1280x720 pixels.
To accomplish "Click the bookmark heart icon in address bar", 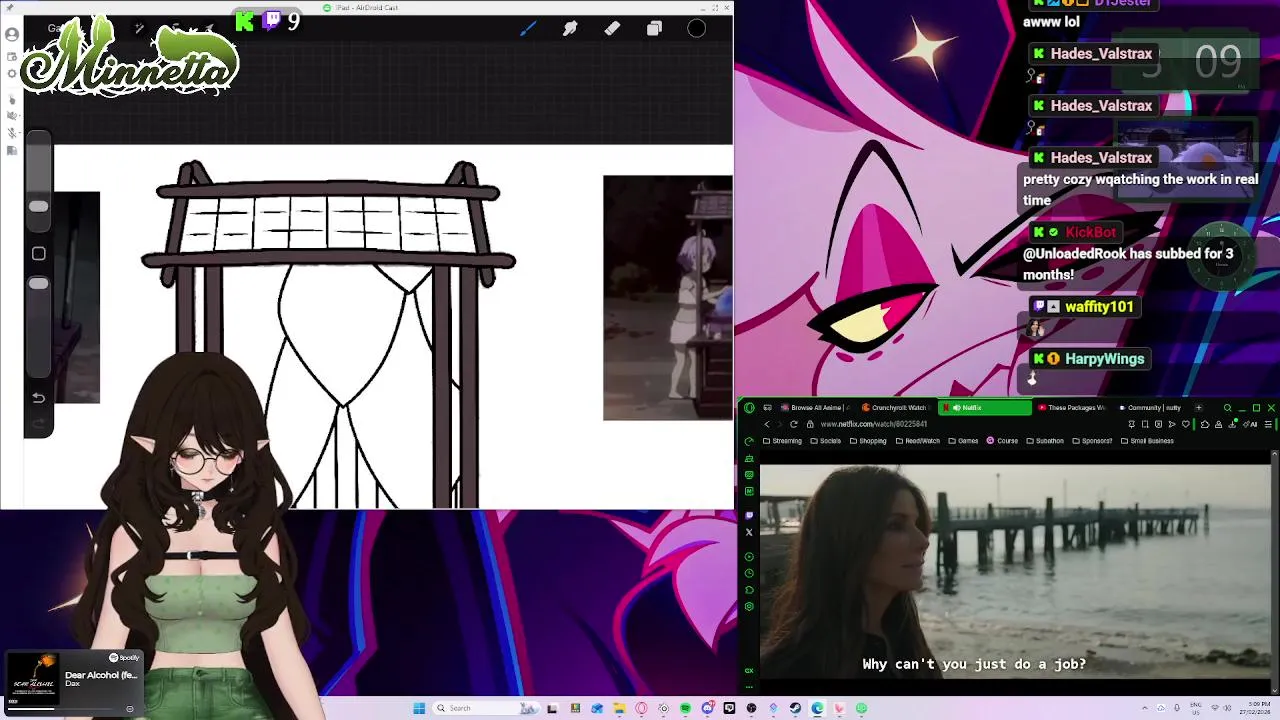I will click(1186, 424).
